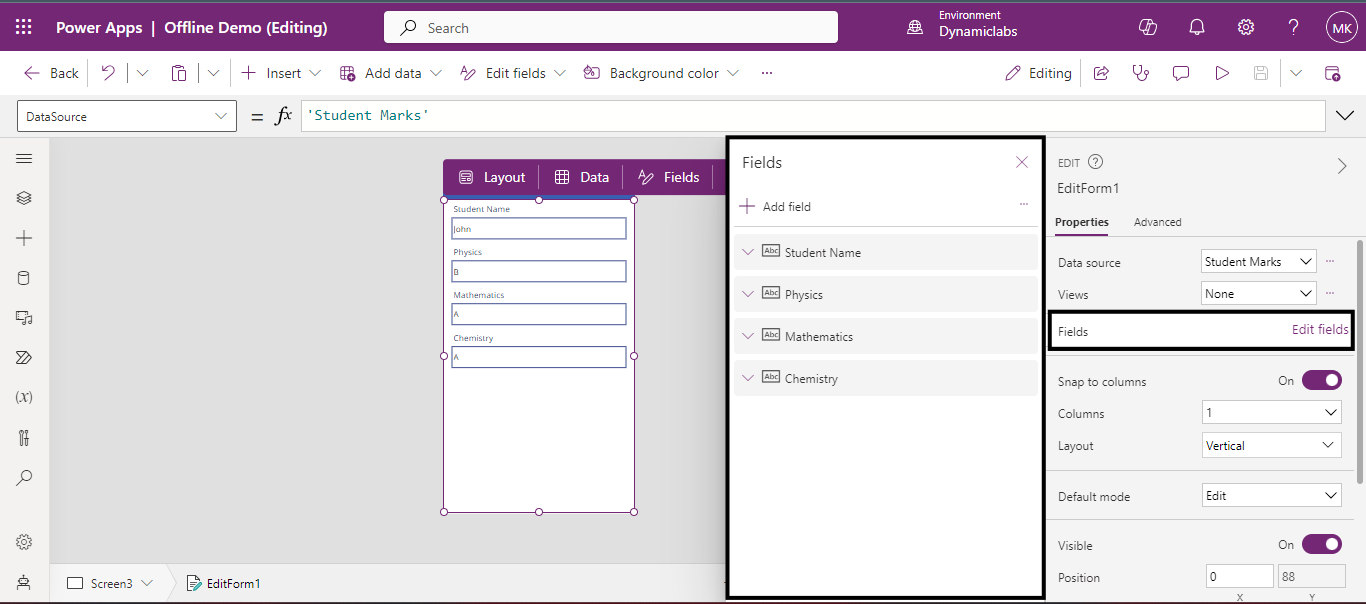Click the Edit fields link
Screen dimensions: 1366x604
click(1319, 330)
